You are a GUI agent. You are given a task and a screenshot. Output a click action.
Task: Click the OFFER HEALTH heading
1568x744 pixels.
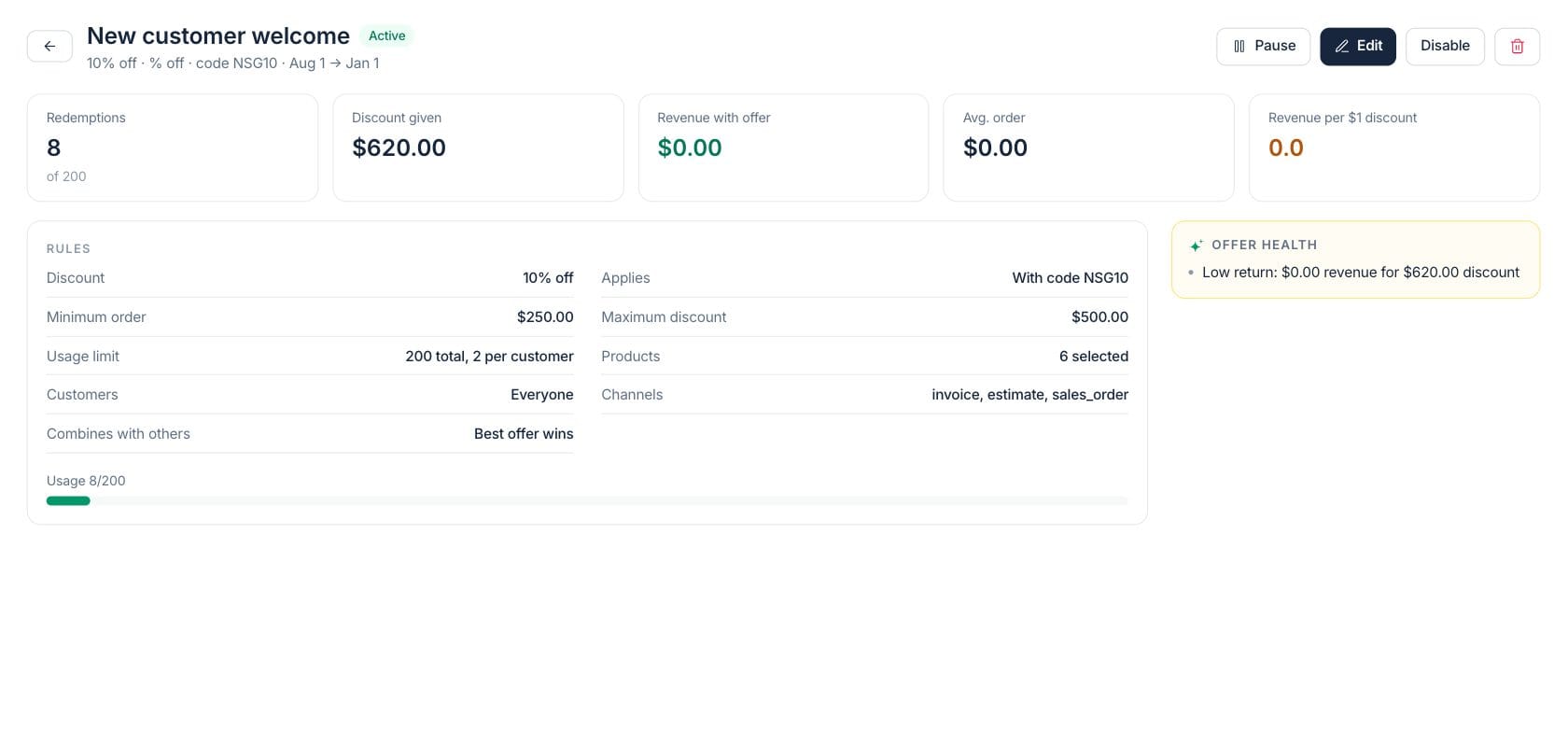1265,246
